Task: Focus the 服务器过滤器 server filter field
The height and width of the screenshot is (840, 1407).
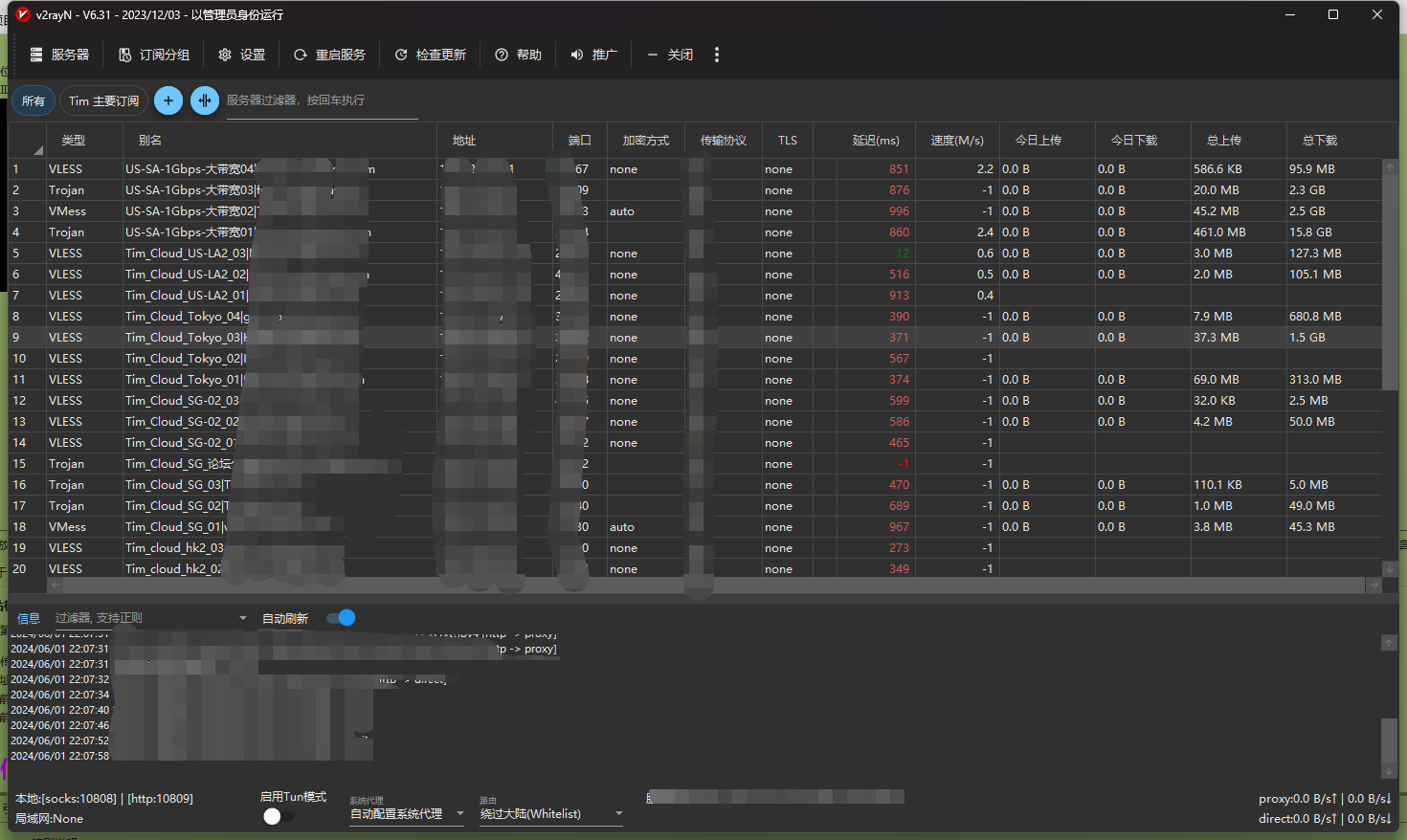Action: [322, 100]
